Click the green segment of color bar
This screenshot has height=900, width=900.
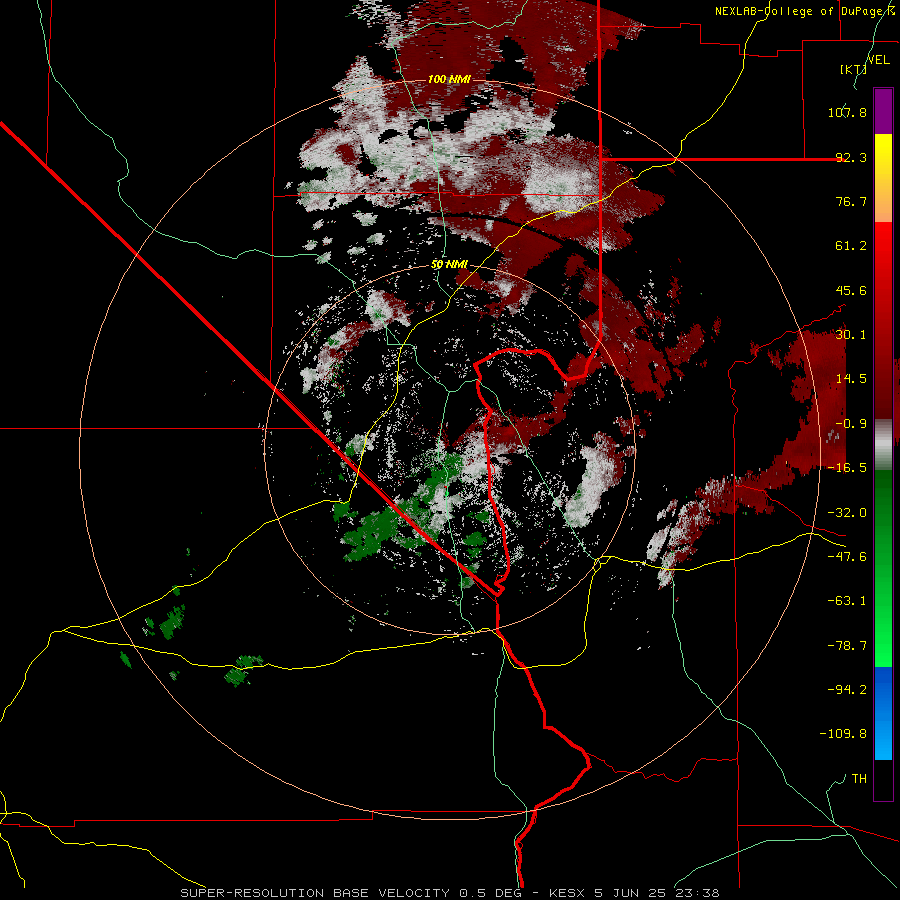[x=883, y=568]
